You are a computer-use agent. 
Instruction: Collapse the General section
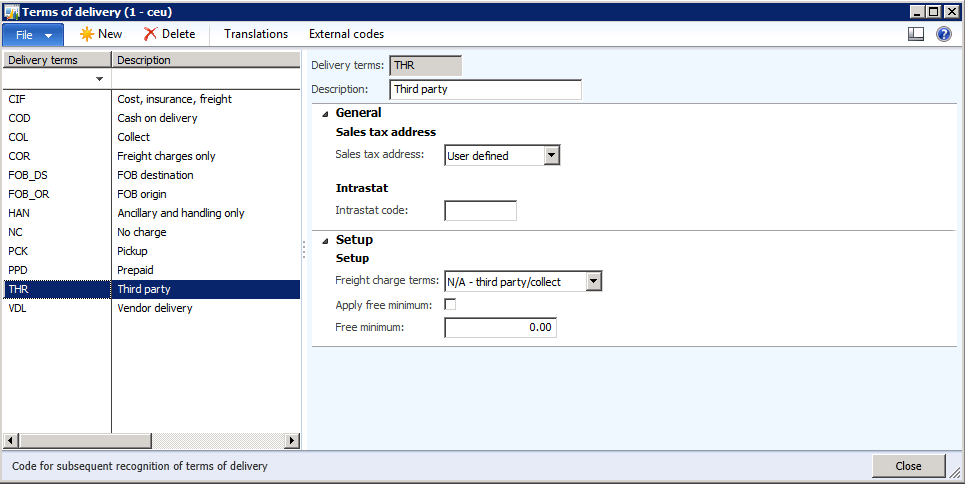(325, 113)
